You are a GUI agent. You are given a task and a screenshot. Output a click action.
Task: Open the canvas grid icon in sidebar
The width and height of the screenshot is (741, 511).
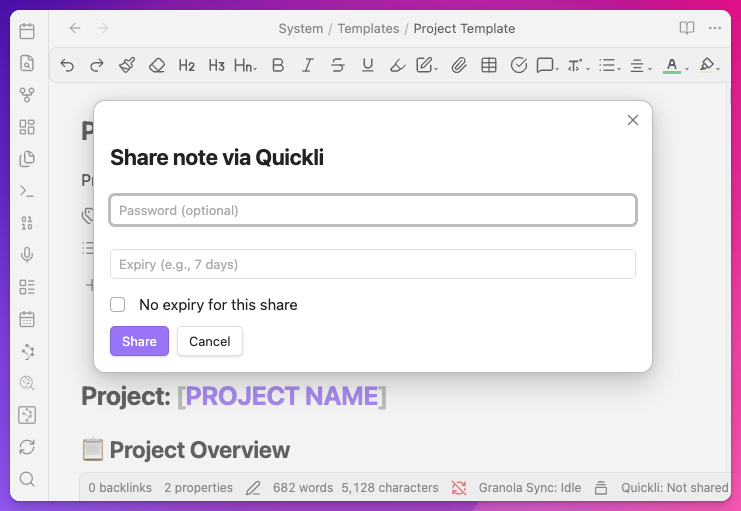[27, 127]
